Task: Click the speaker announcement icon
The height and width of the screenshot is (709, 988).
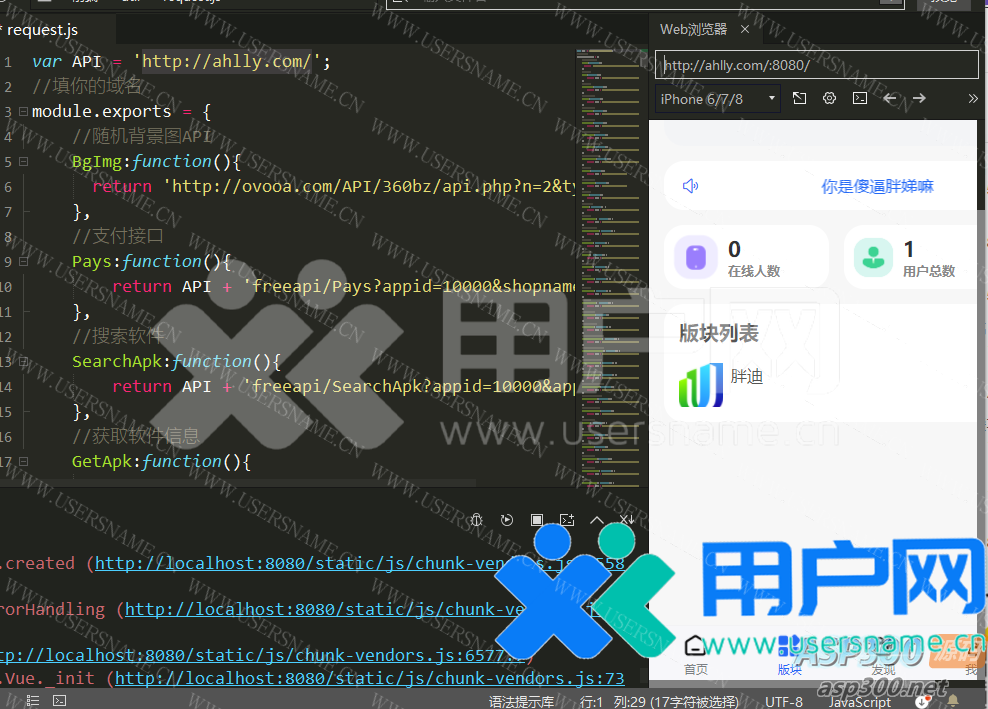Action: click(690, 186)
